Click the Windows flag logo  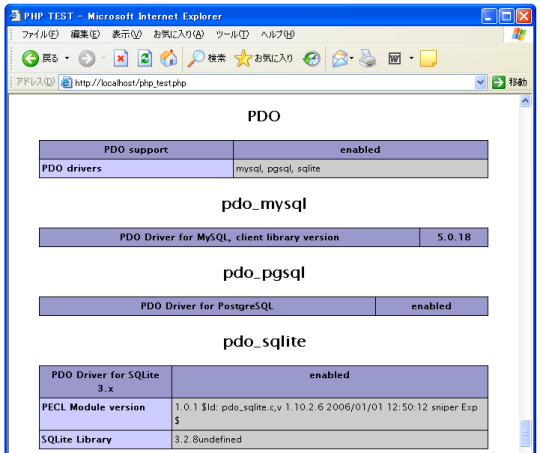point(519,34)
